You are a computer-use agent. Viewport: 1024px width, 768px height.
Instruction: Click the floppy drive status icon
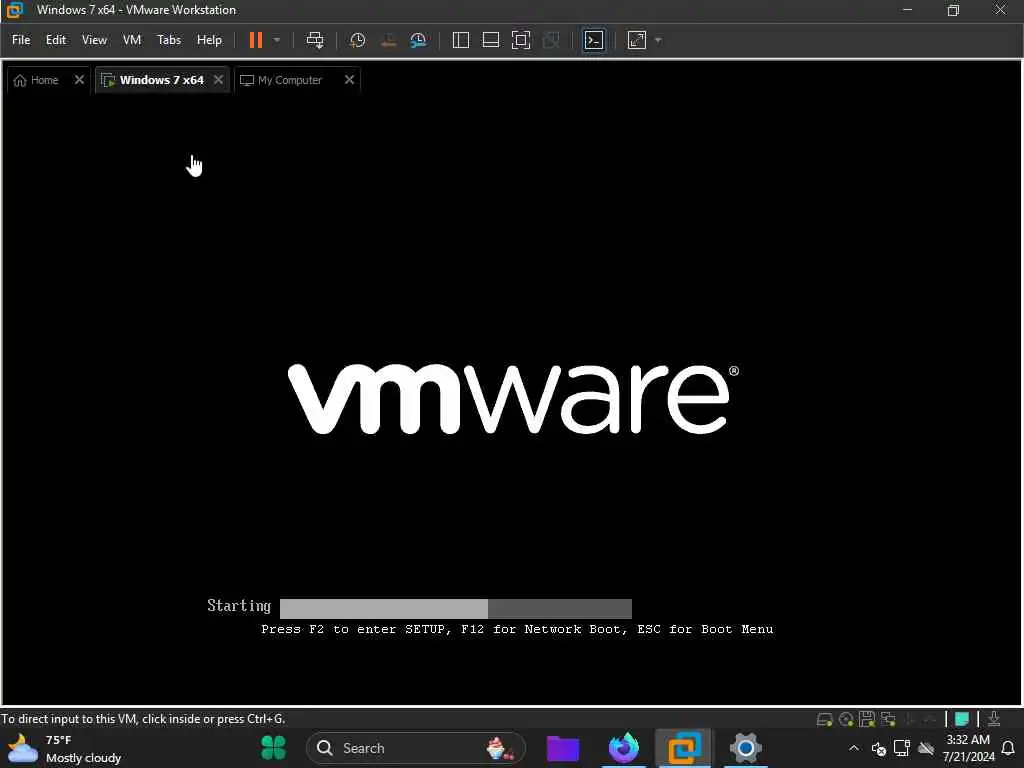click(867, 719)
